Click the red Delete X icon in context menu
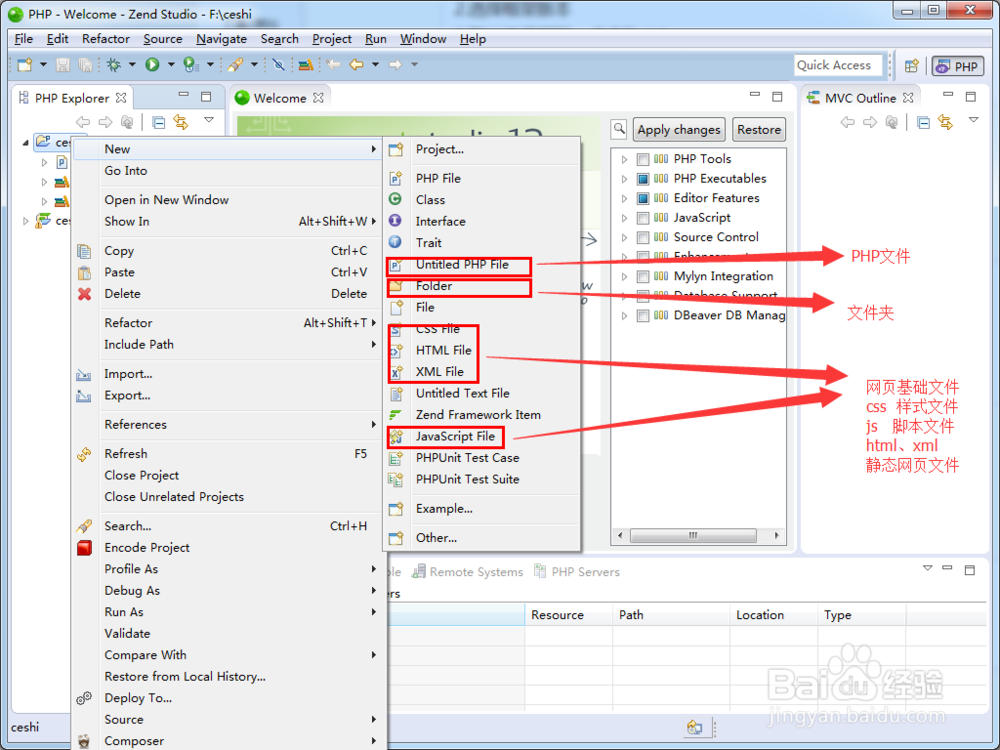The height and width of the screenshot is (750, 1000). (x=84, y=294)
